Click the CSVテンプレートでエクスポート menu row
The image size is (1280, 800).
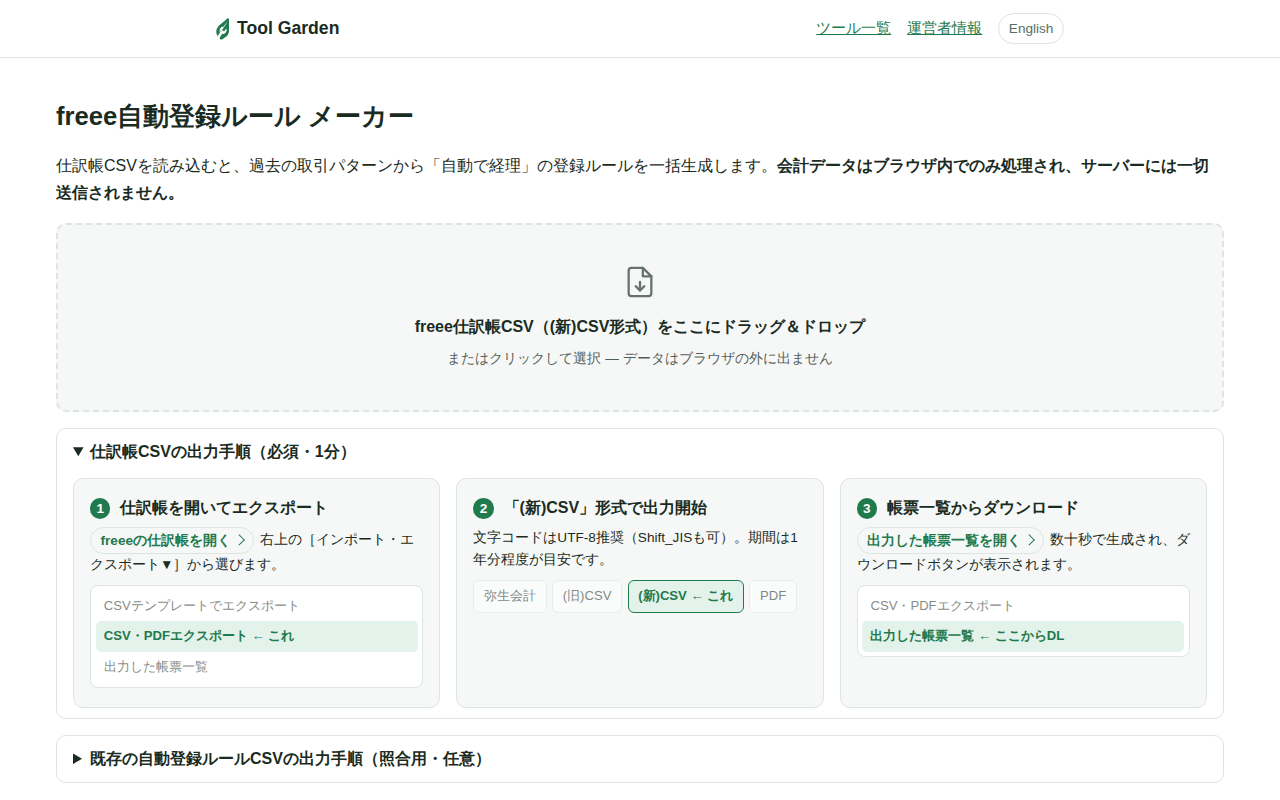[257, 606]
